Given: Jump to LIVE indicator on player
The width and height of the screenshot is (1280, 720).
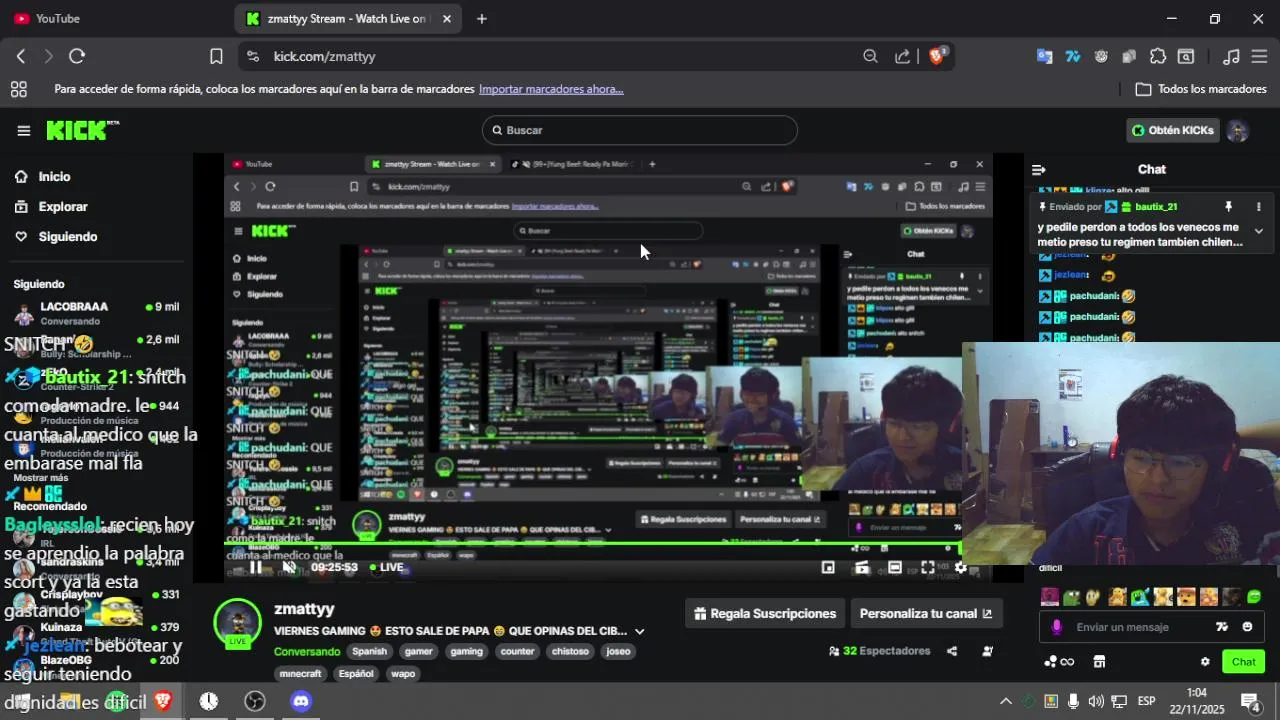Looking at the screenshot, I should [387, 567].
